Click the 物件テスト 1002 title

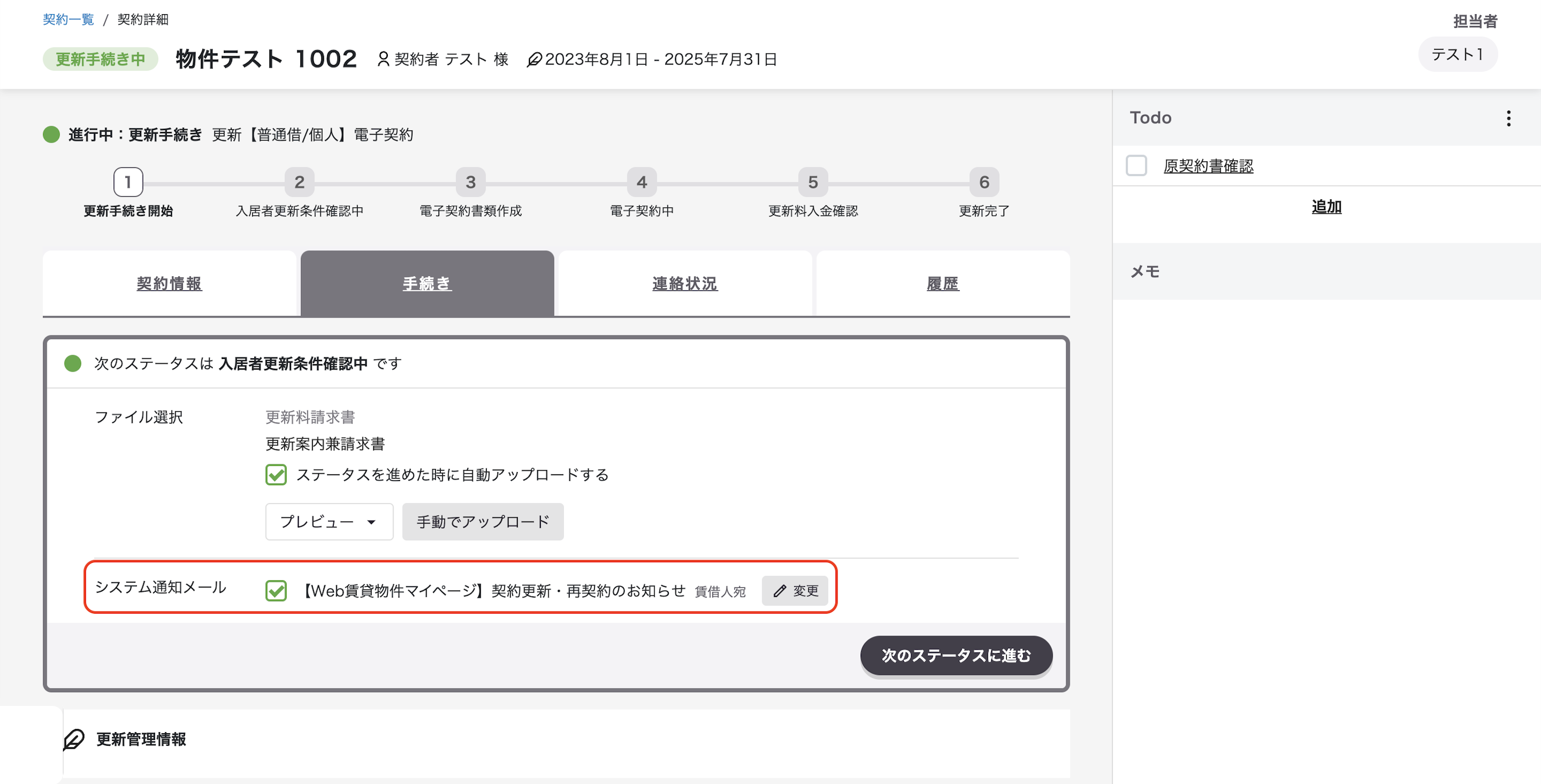click(x=266, y=59)
